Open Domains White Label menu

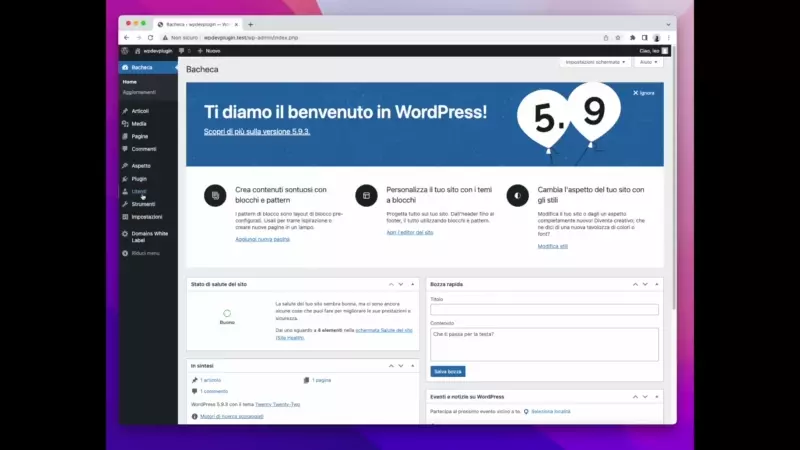pos(148,237)
